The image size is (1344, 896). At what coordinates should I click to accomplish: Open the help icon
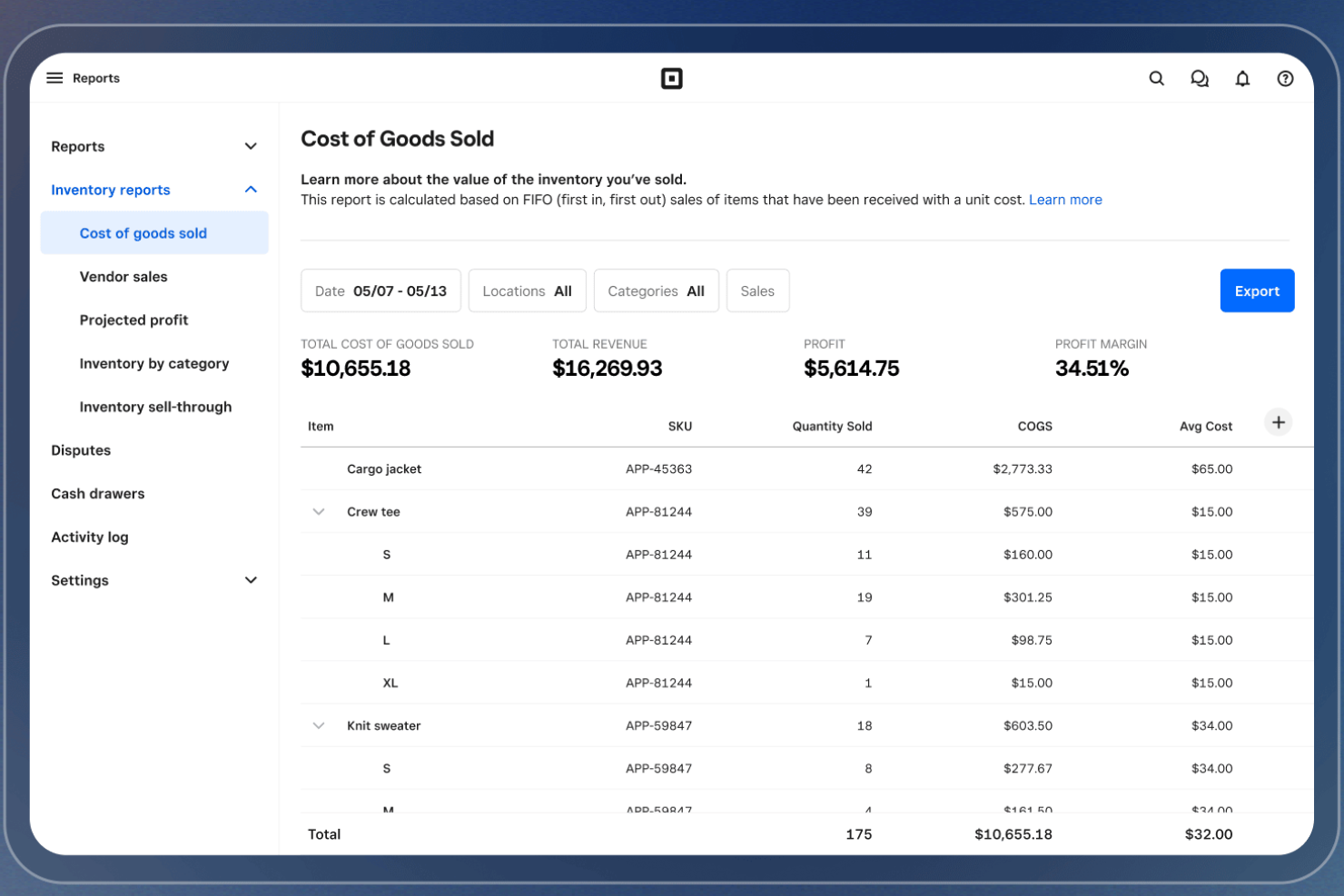1285,78
